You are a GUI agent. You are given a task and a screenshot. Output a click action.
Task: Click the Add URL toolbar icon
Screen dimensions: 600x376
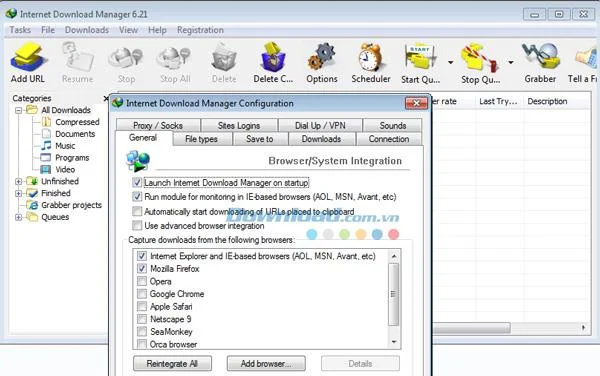click(x=28, y=57)
